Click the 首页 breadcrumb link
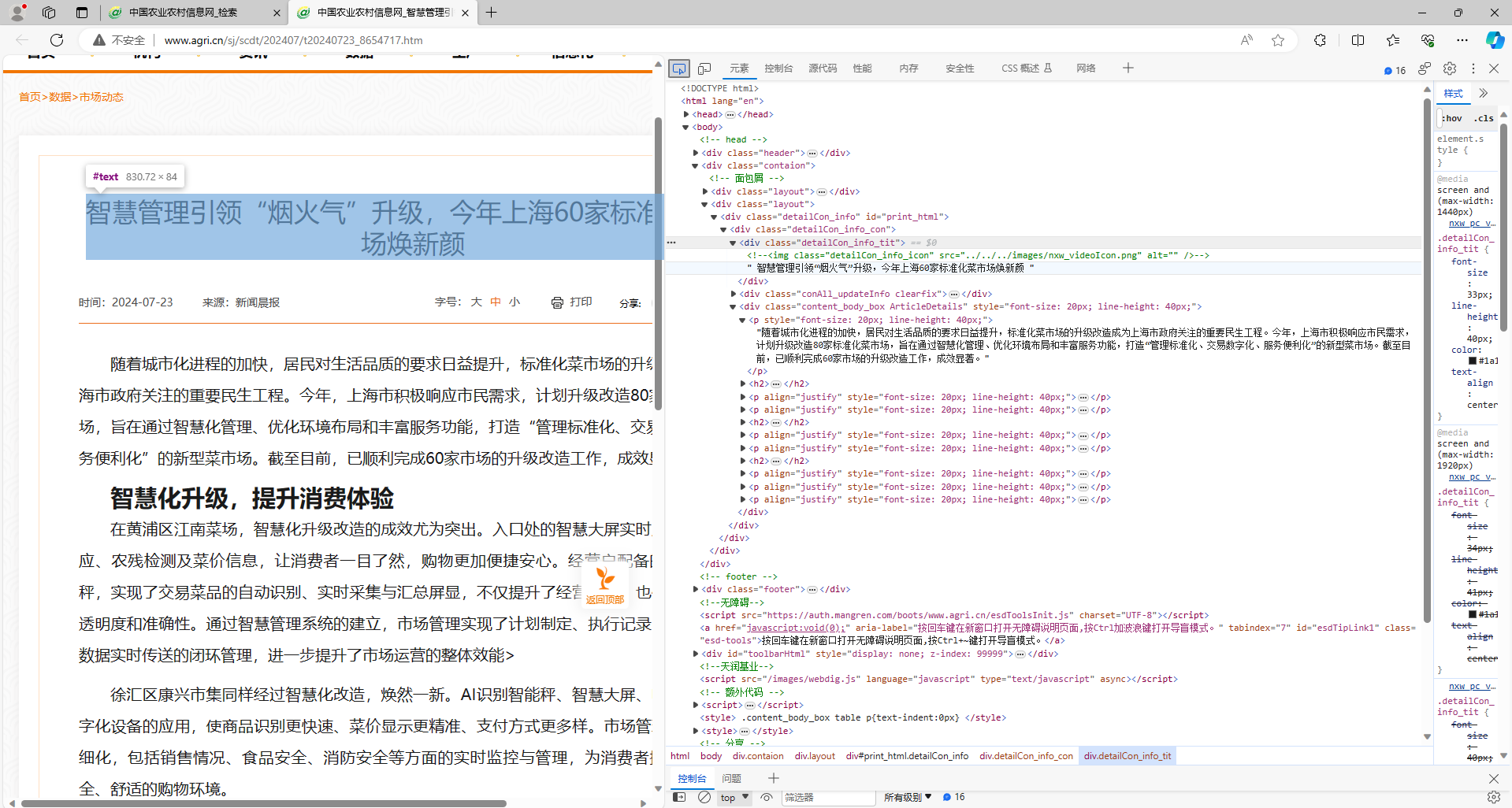The width and height of the screenshot is (1512, 808). (29, 97)
